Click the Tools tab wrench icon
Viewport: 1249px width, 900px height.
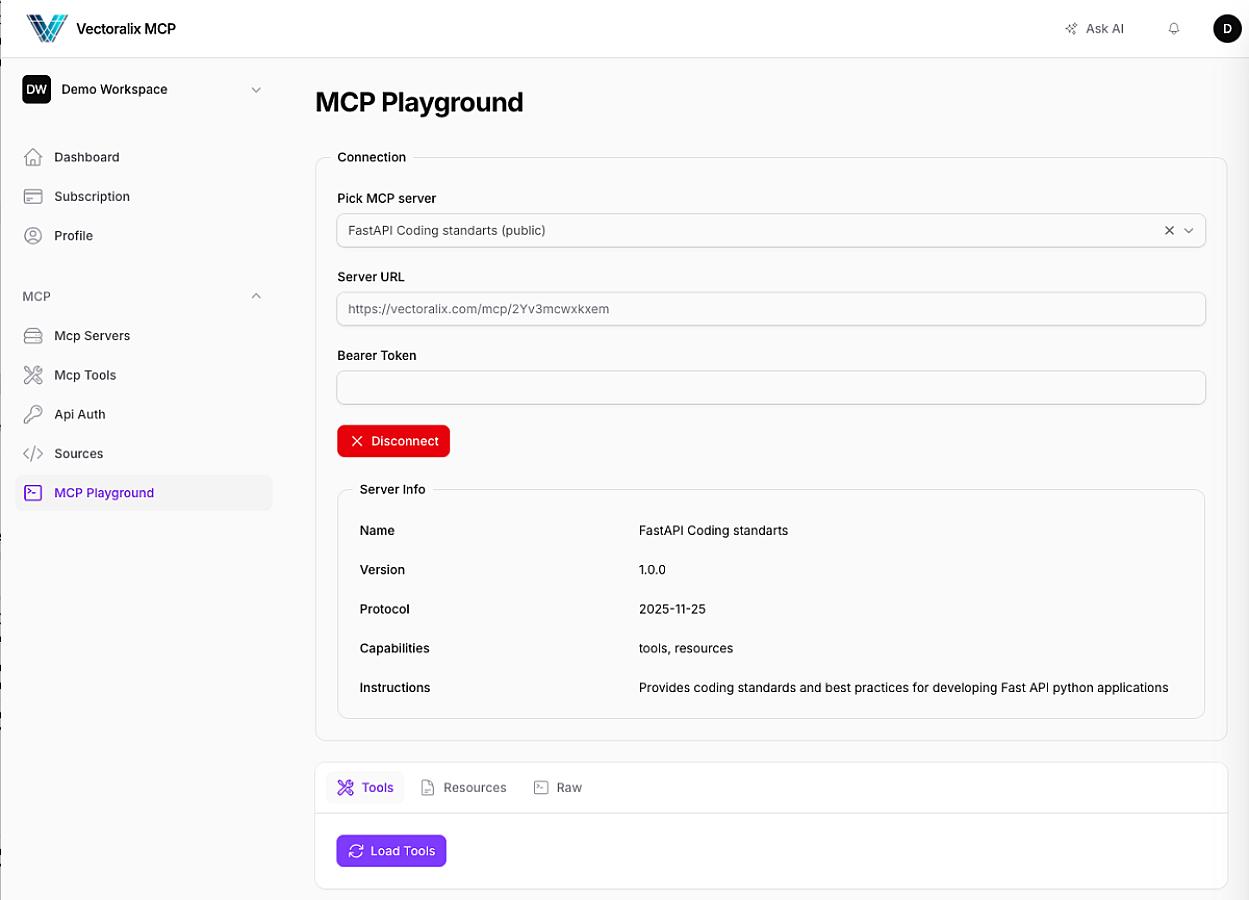point(346,788)
